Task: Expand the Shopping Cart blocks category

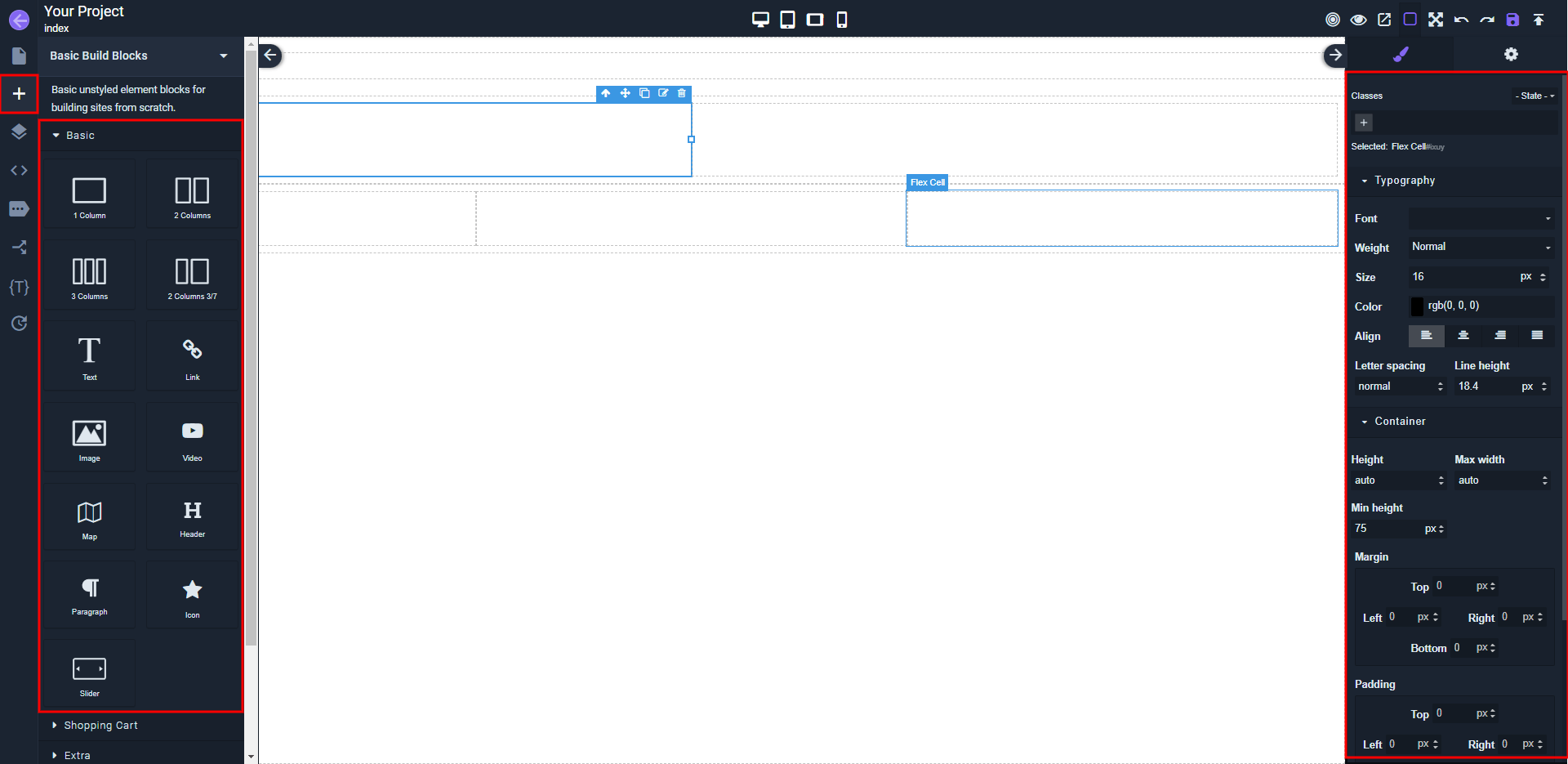Action: click(x=100, y=726)
